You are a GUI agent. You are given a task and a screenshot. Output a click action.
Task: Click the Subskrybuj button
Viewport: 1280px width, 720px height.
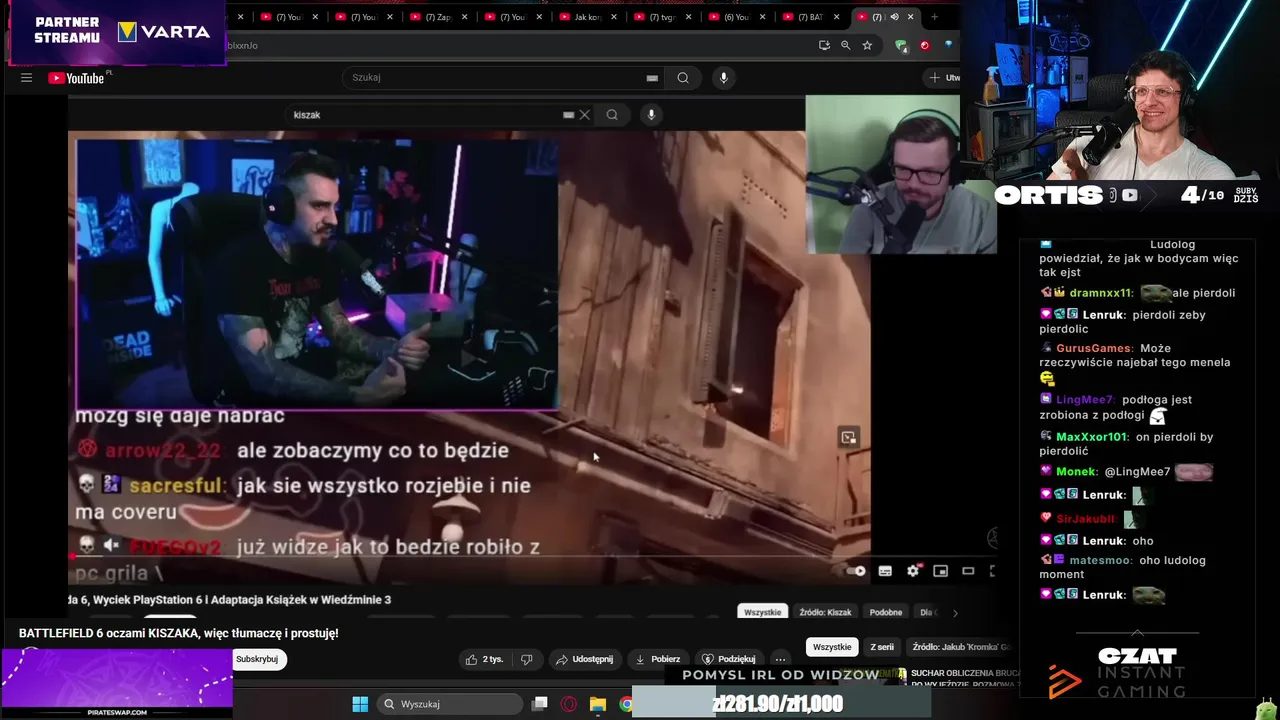click(x=257, y=659)
